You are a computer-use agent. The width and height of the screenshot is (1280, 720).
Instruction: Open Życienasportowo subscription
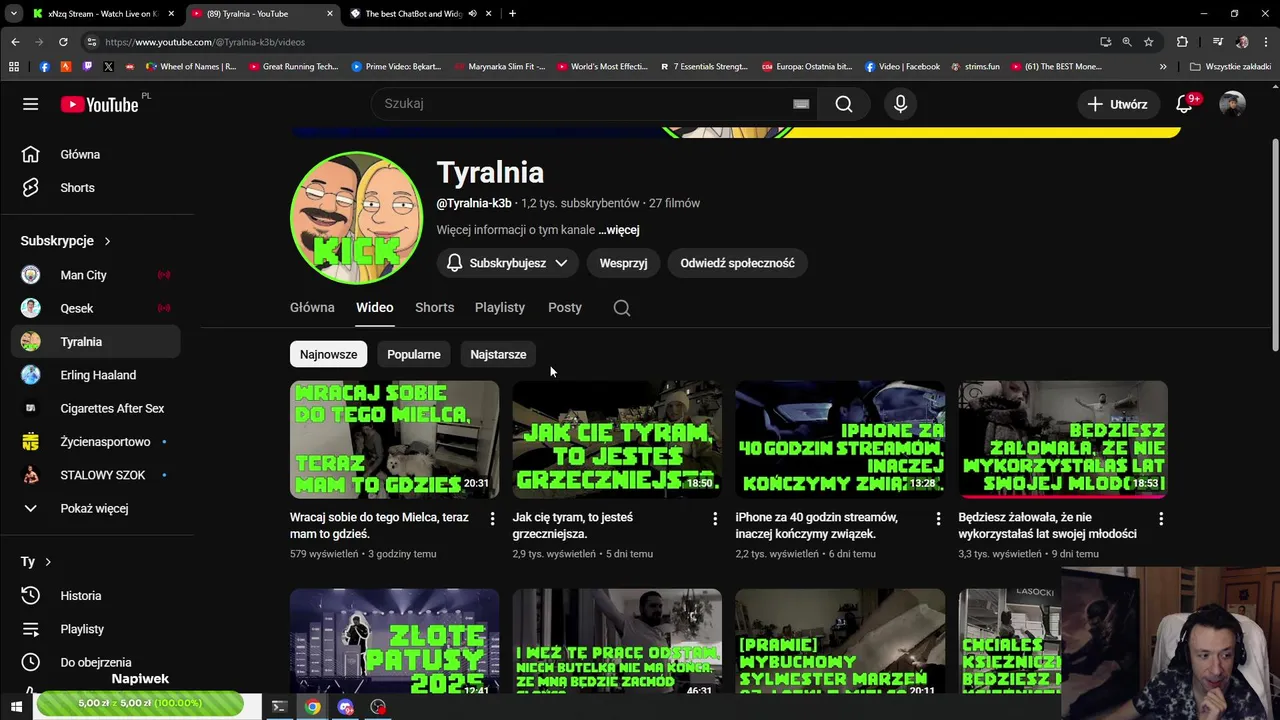[x=96, y=442]
